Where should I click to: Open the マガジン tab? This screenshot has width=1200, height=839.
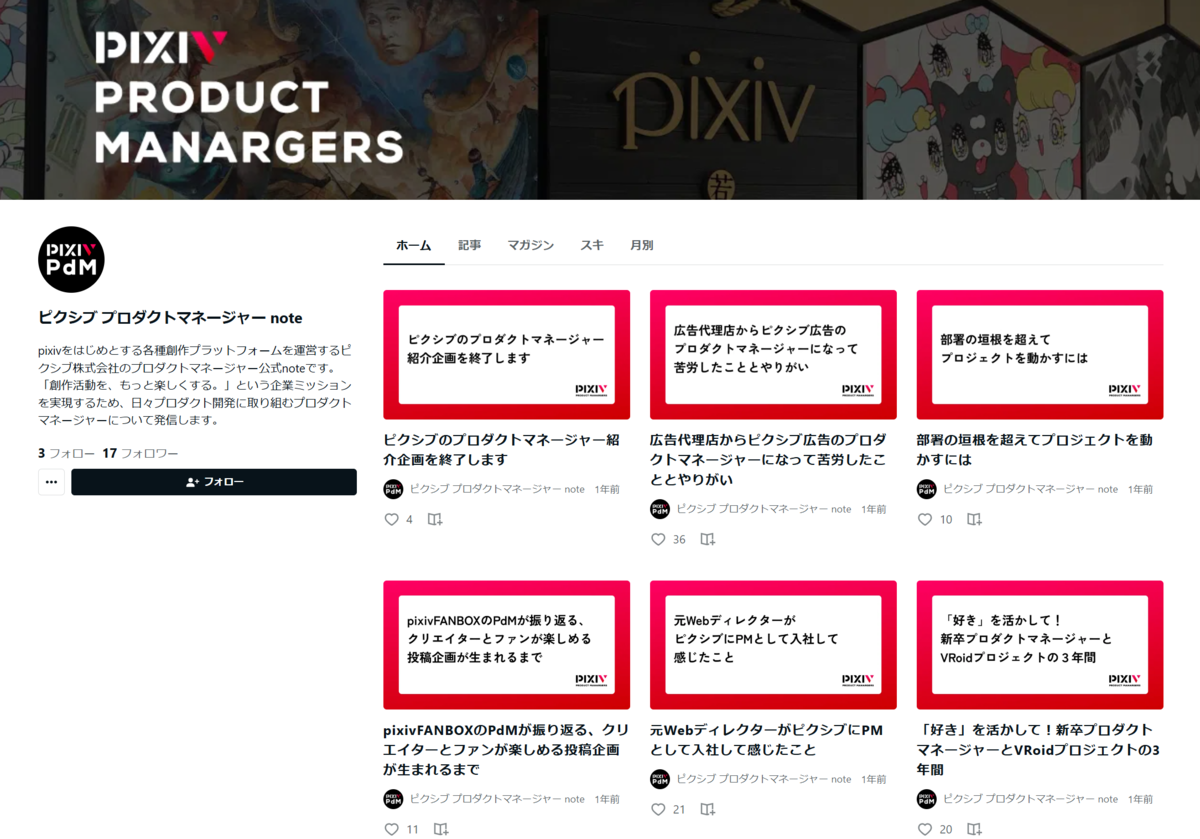530,245
